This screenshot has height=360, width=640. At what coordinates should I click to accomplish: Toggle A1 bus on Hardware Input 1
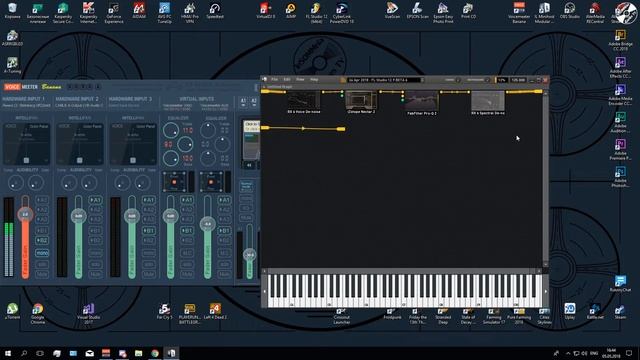(42, 200)
